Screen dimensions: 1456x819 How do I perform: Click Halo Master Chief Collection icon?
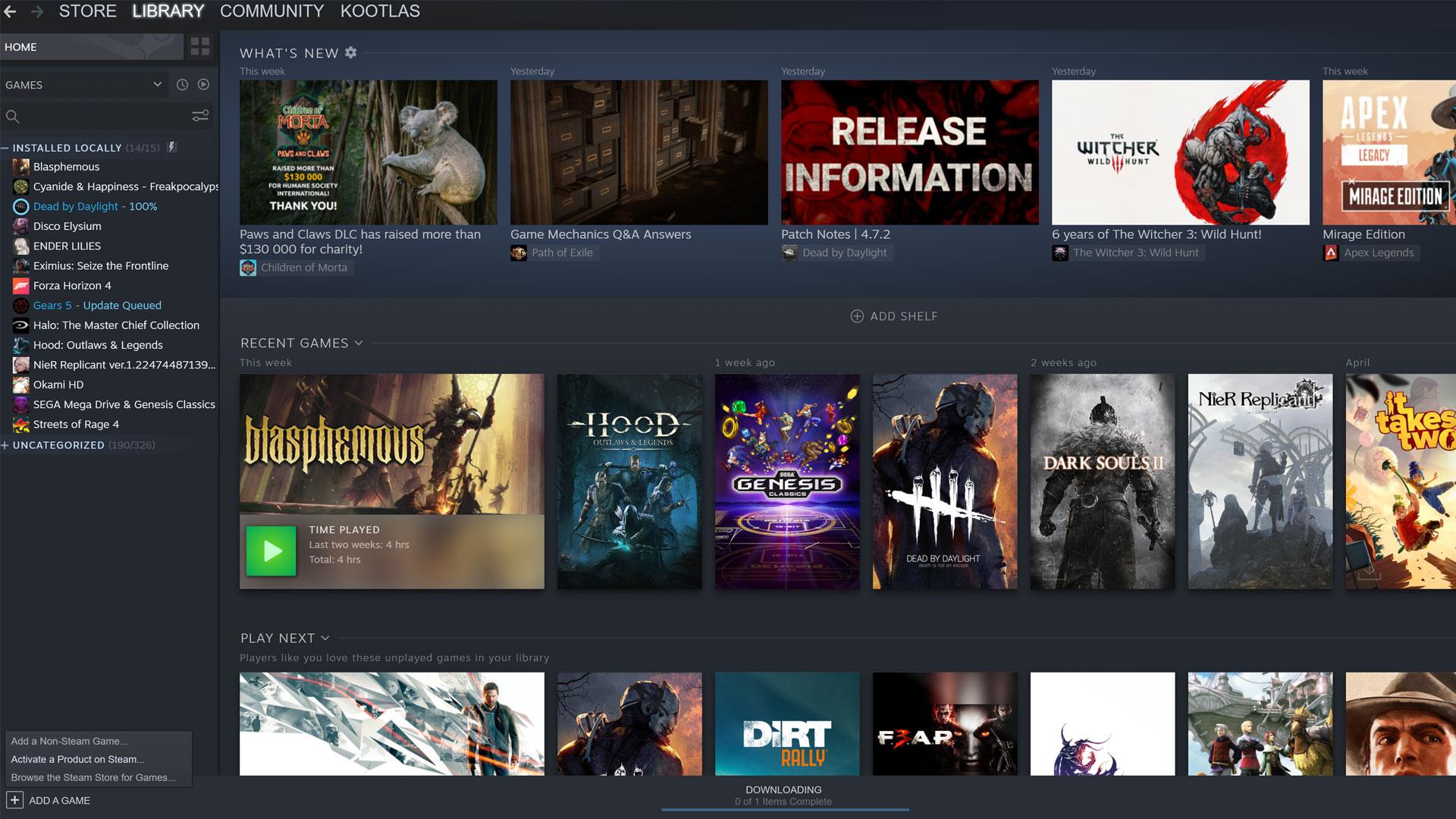pyautogui.click(x=21, y=325)
